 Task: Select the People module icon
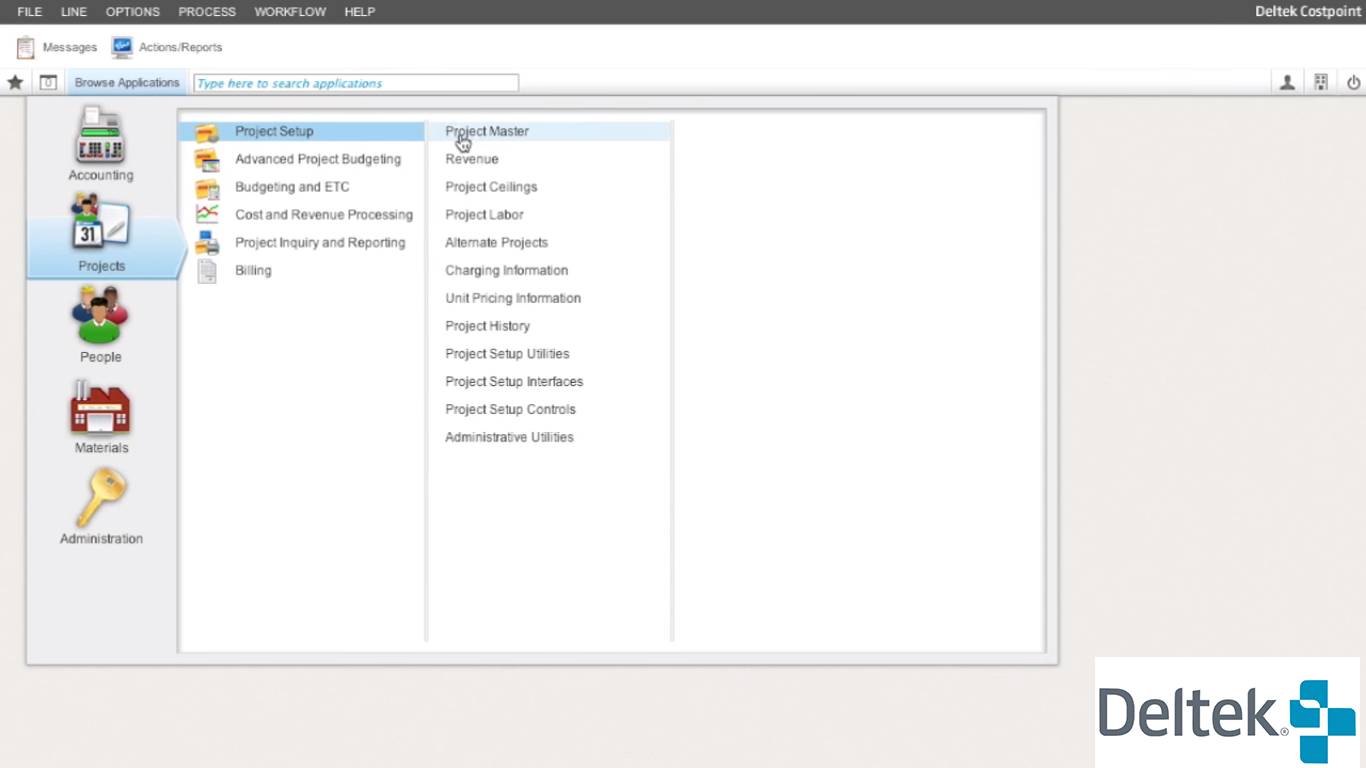tap(100, 316)
